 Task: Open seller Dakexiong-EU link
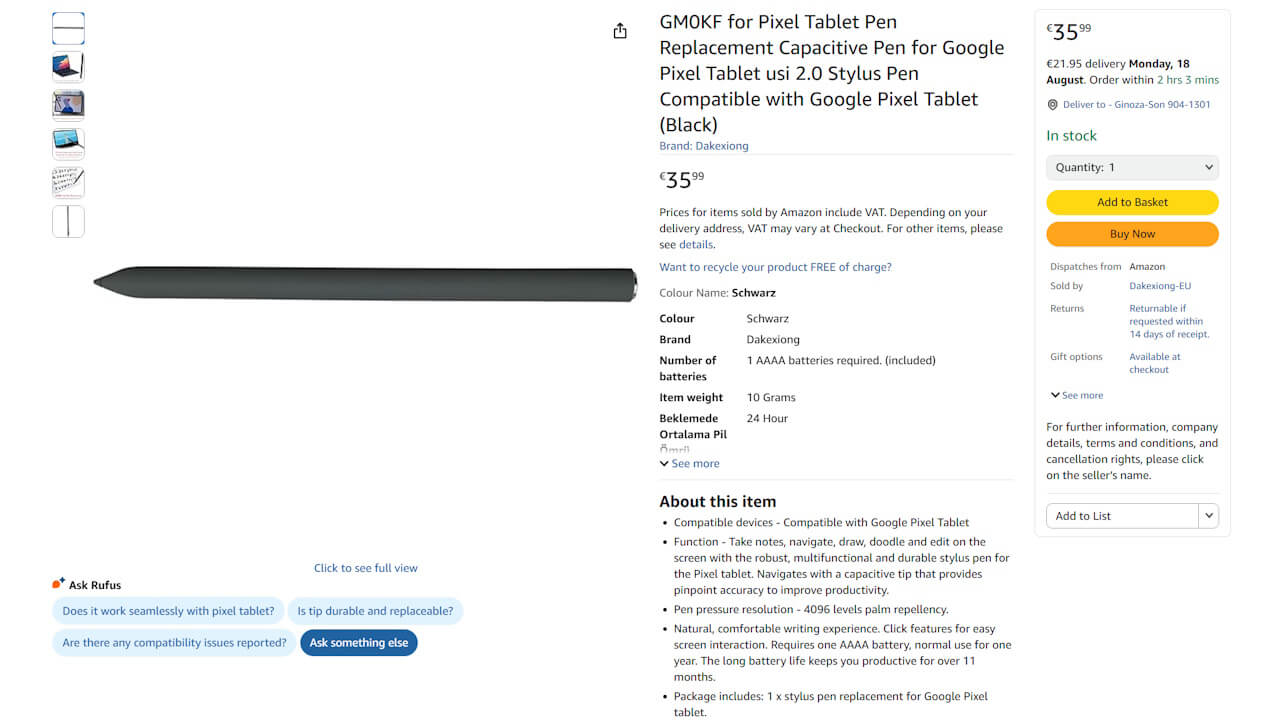(x=1160, y=286)
